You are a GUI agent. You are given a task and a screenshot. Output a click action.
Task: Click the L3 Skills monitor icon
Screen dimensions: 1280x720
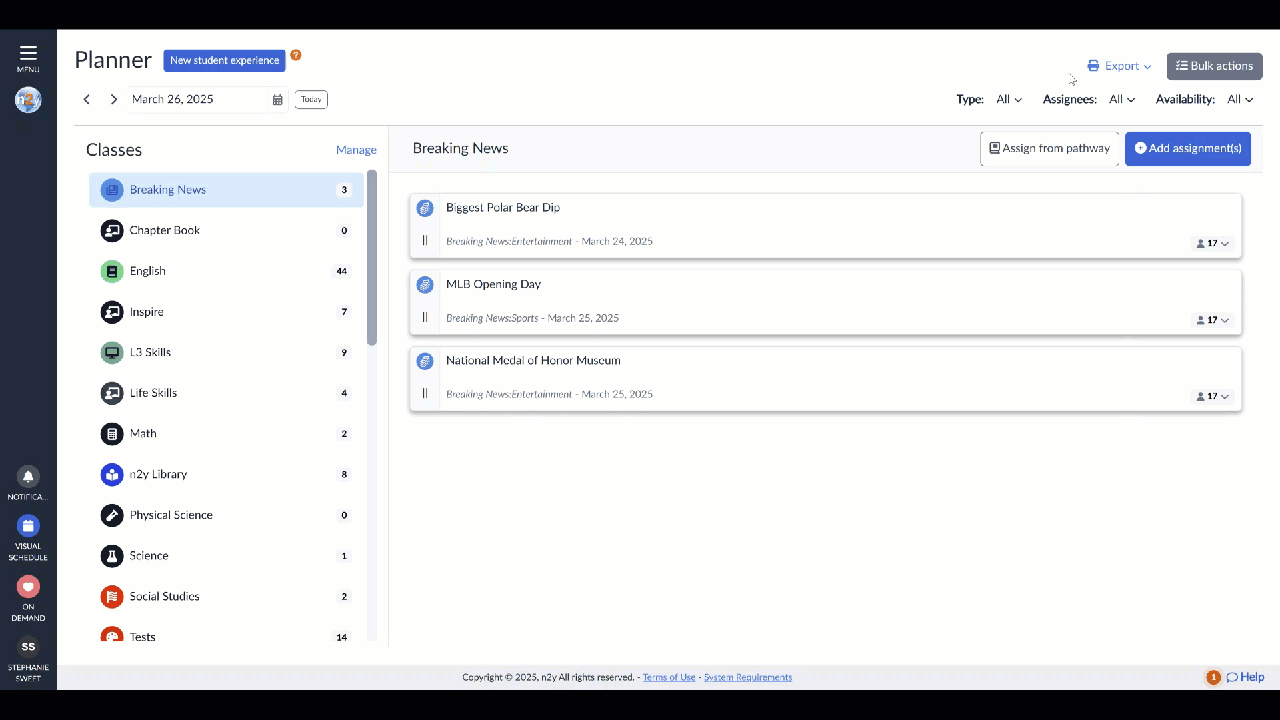[112, 353]
